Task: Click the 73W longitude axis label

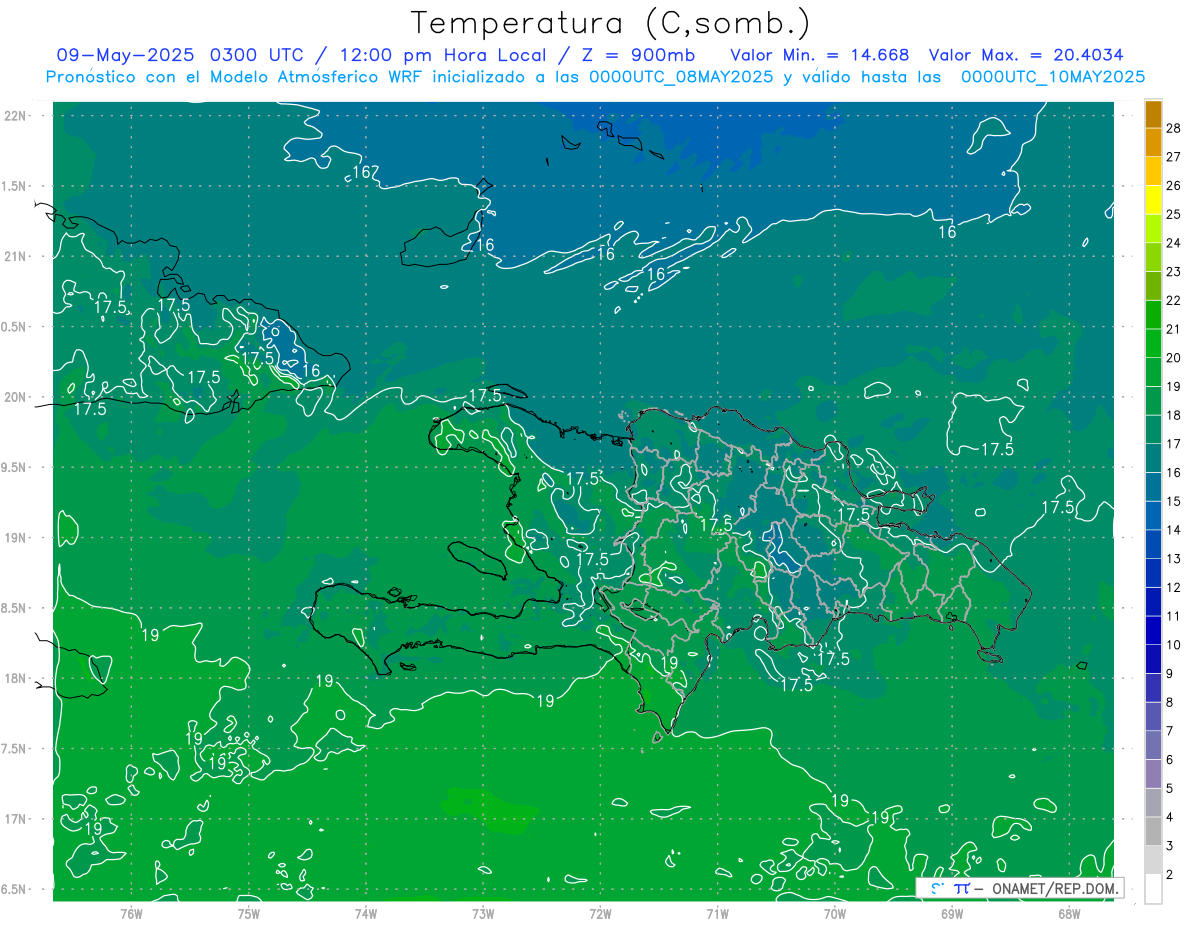Action: point(483,914)
